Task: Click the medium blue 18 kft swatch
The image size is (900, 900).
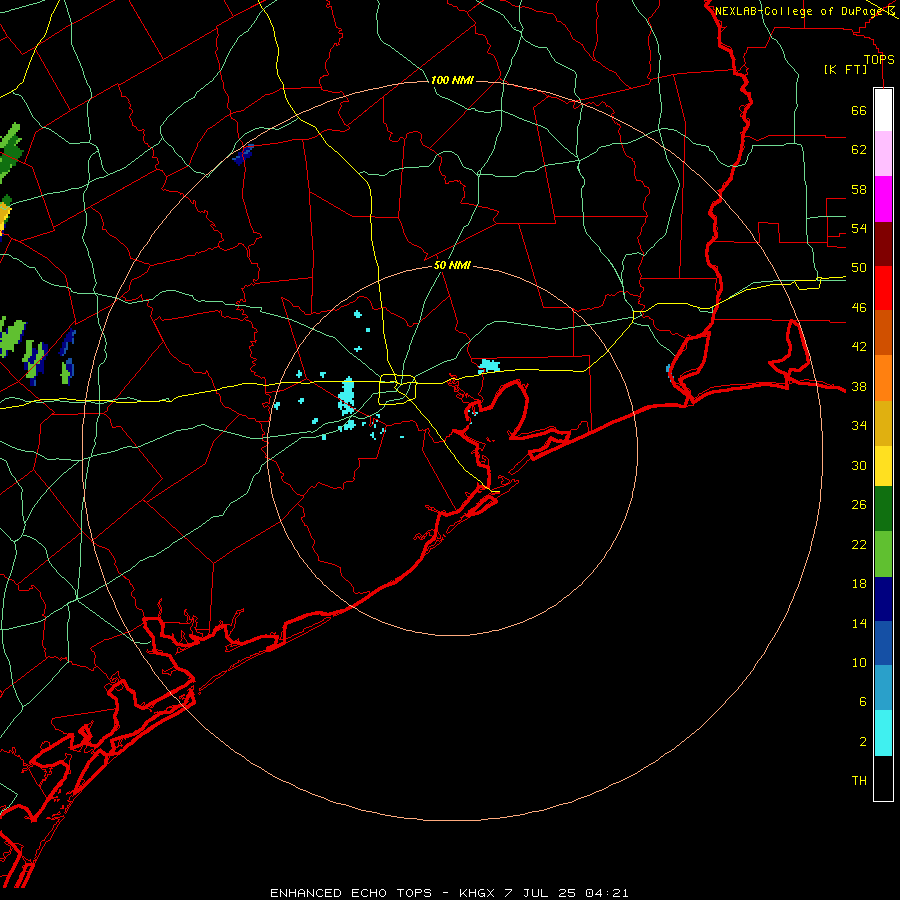Action: (x=883, y=643)
